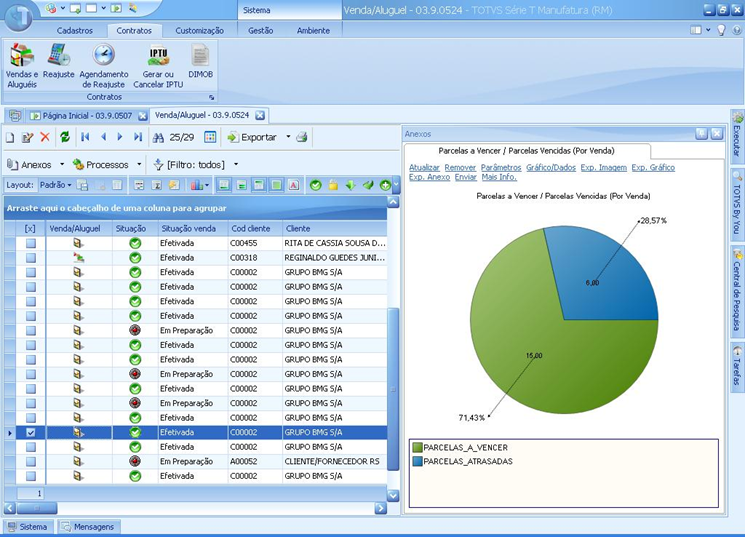Open the grid view icon beside 25/29

tap(210, 137)
